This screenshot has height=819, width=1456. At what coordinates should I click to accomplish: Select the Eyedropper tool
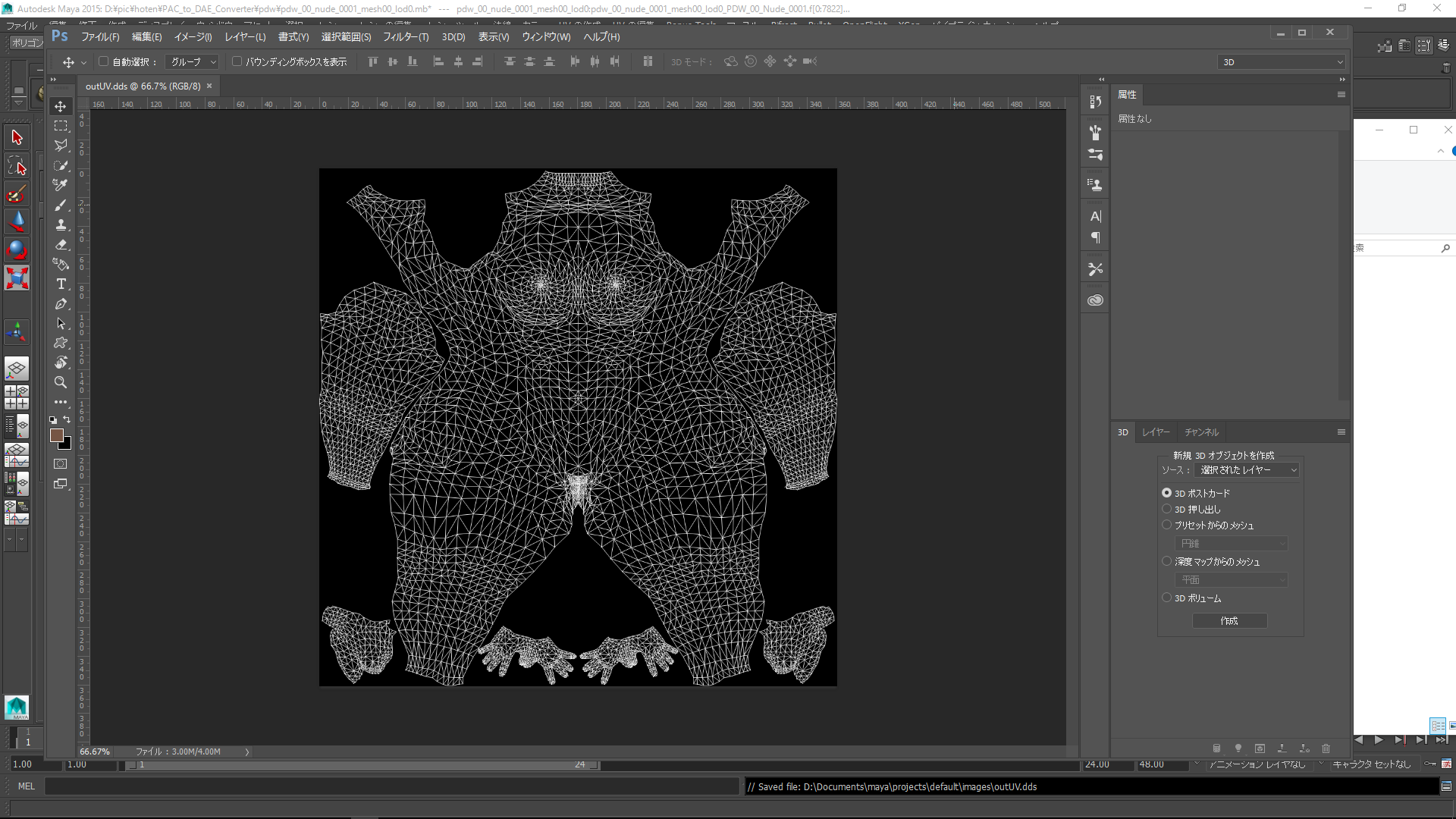pyautogui.click(x=61, y=185)
